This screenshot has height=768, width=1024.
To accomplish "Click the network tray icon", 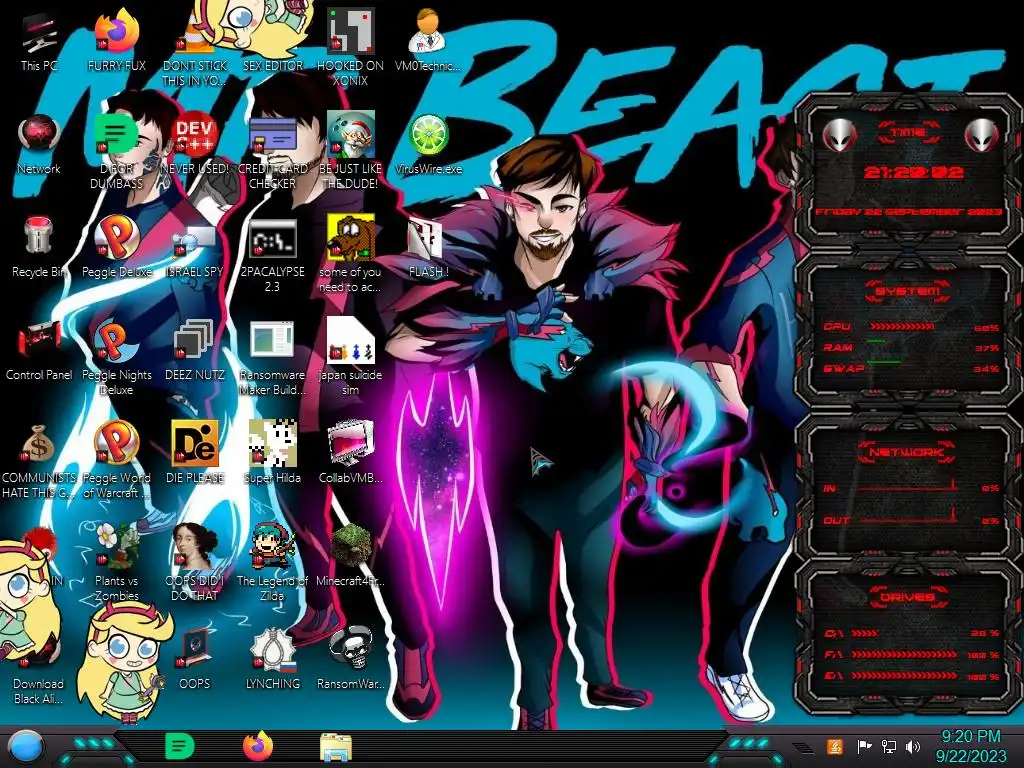I will [x=888, y=746].
